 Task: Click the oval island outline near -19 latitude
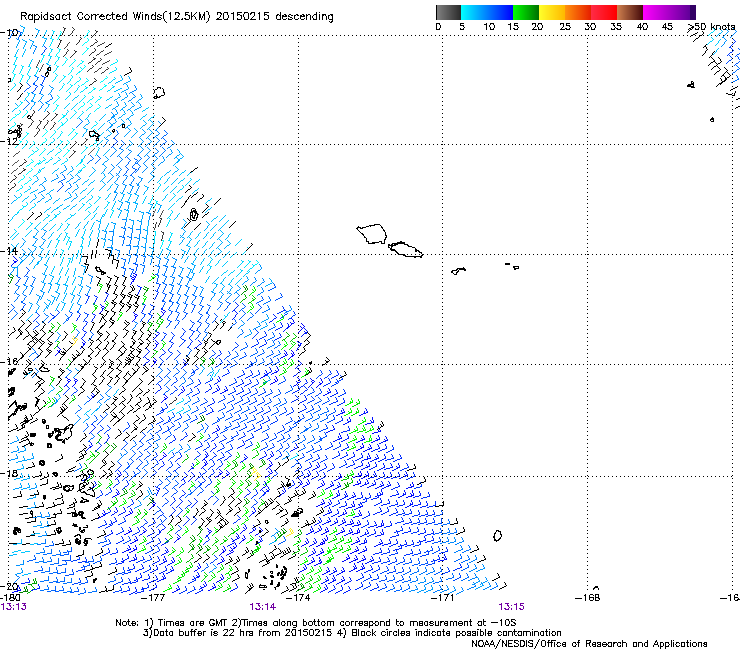(x=497, y=536)
